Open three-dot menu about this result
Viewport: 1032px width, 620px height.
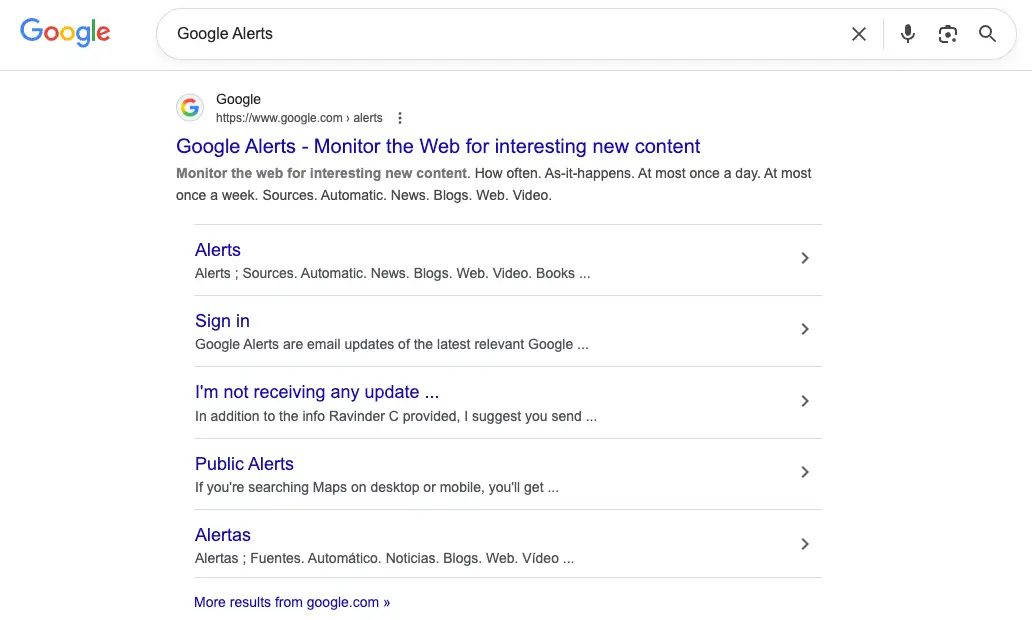[x=400, y=118]
